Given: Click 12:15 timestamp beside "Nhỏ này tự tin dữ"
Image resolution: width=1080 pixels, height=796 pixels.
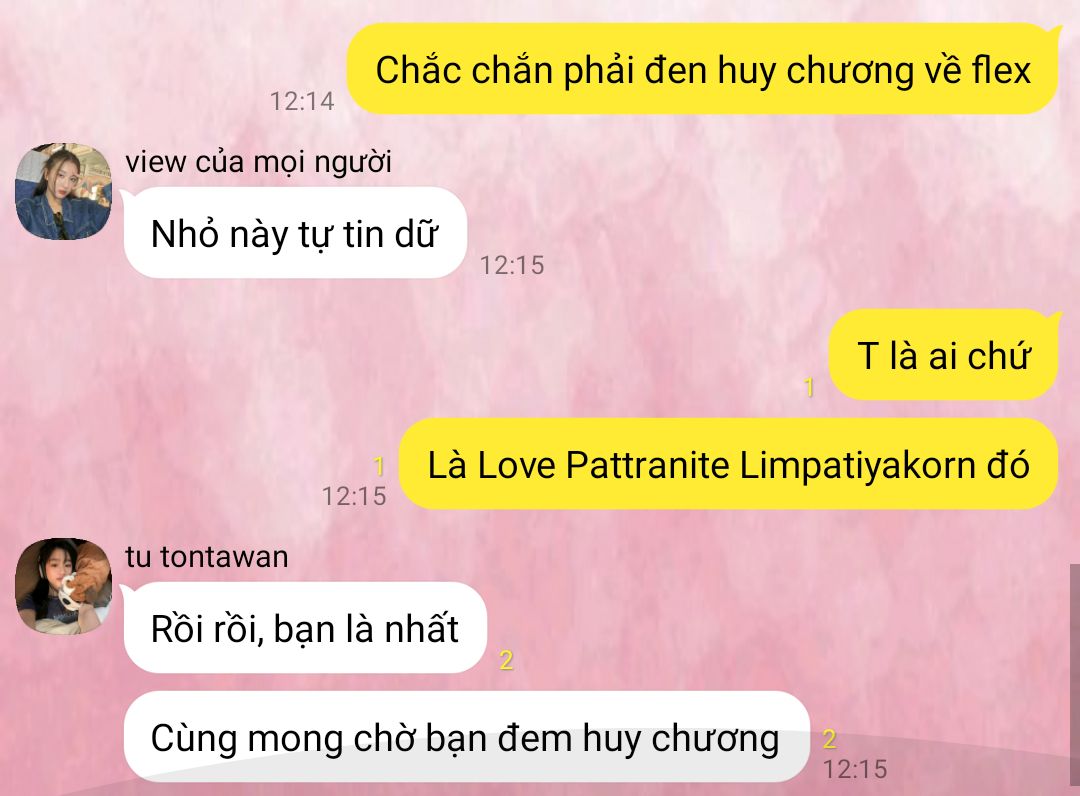Looking at the screenshot, I should [x=512, y=265].
